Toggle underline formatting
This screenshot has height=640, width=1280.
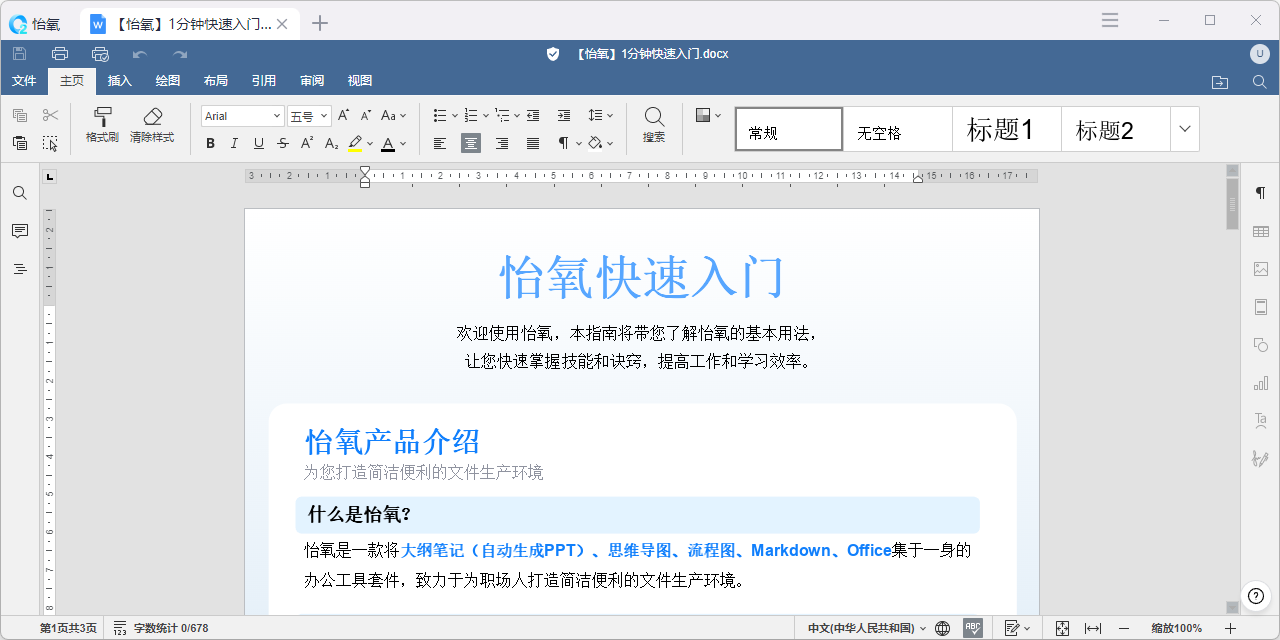(259, 143)
